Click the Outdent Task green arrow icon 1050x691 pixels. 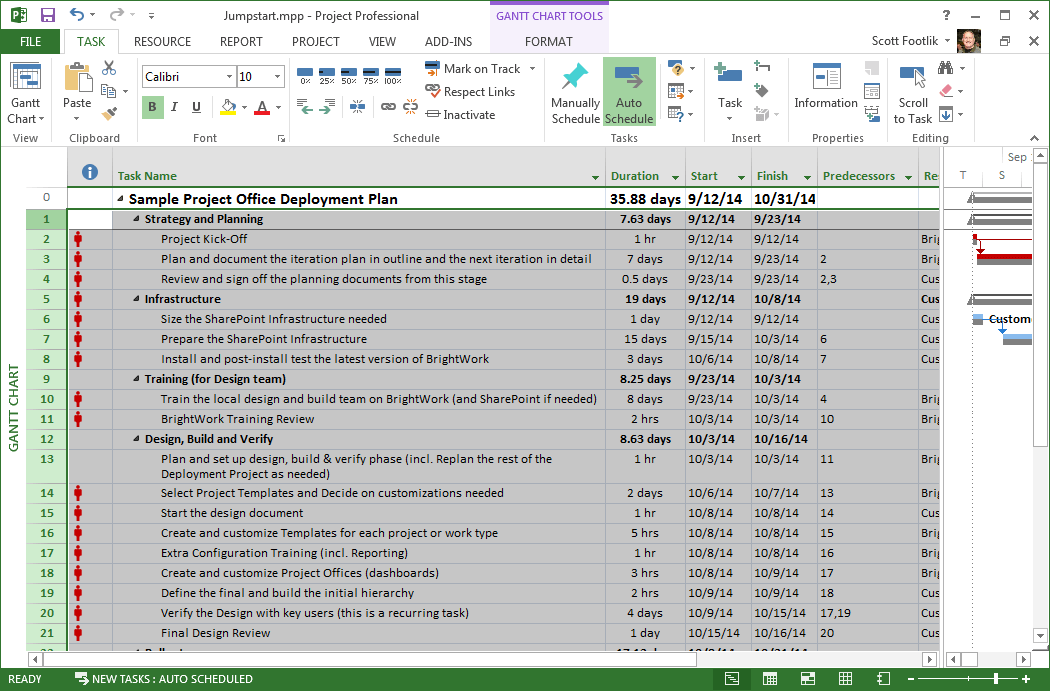305,106
